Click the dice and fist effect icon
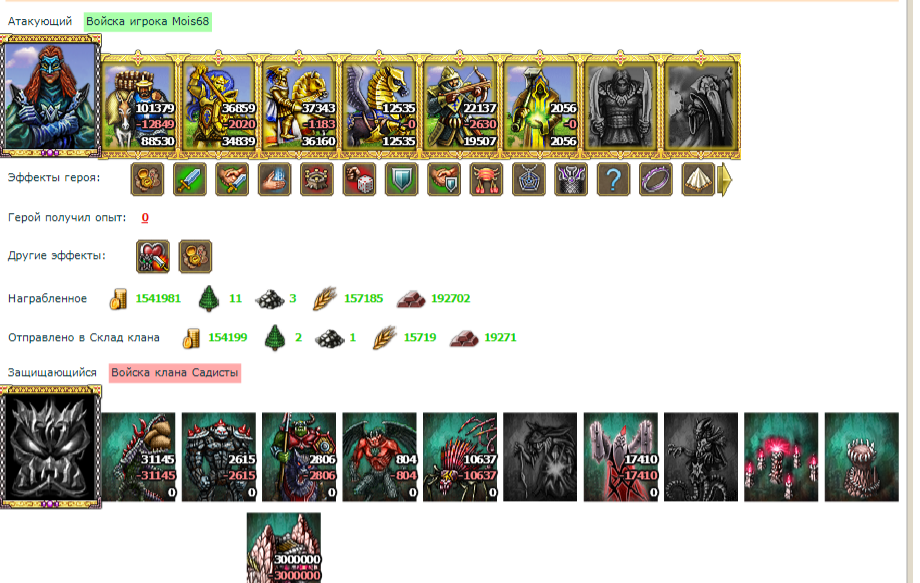Image resolution: width=920 pixels, height=583 pixels. 359,179
